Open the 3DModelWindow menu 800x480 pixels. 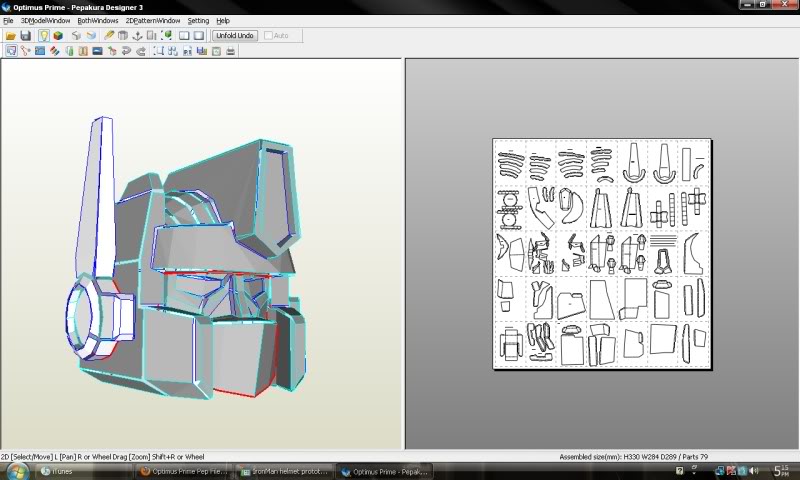pos(45,20)
